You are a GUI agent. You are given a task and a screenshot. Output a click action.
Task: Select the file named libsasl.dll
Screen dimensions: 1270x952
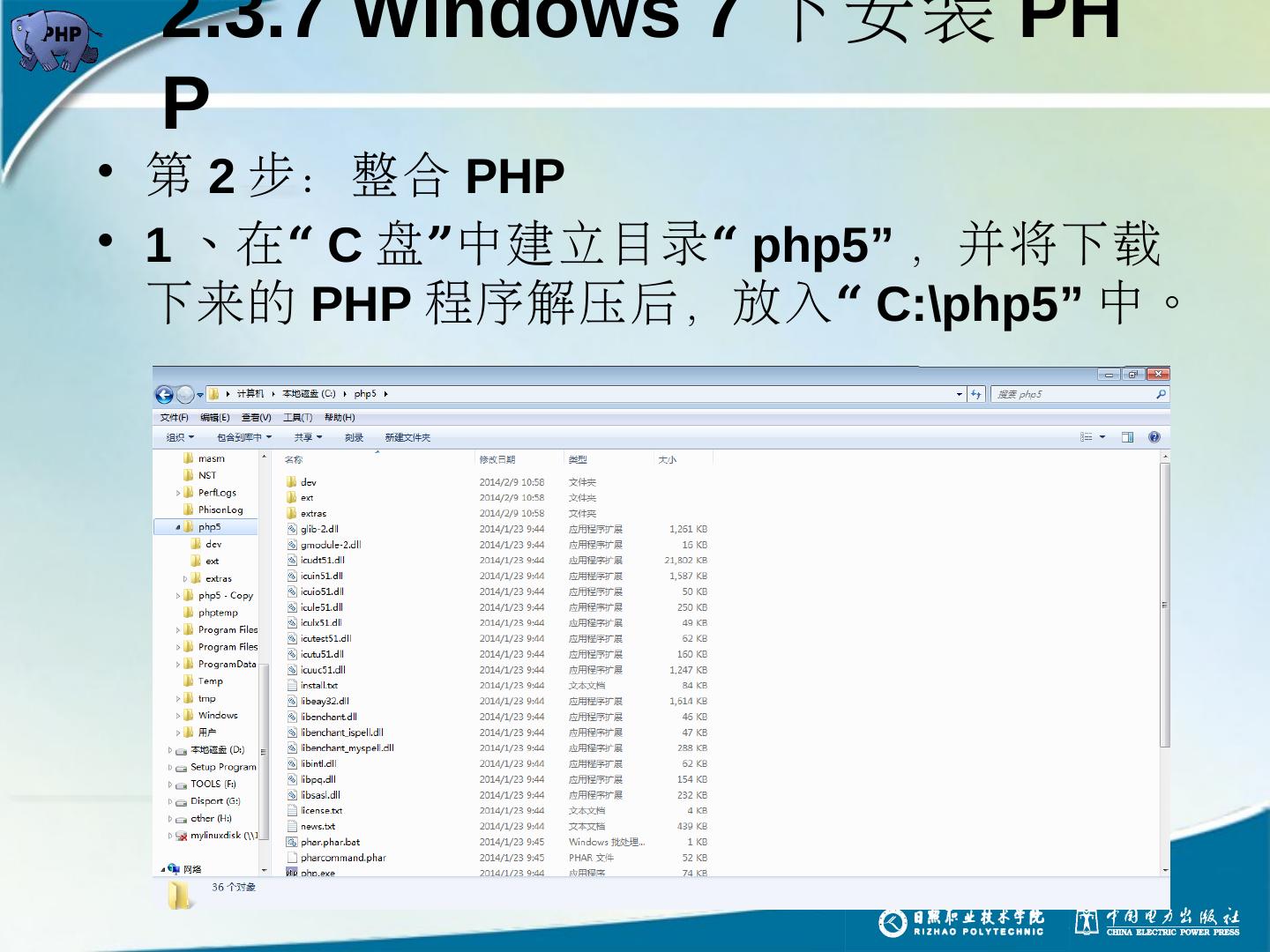(x=320, y=795)
